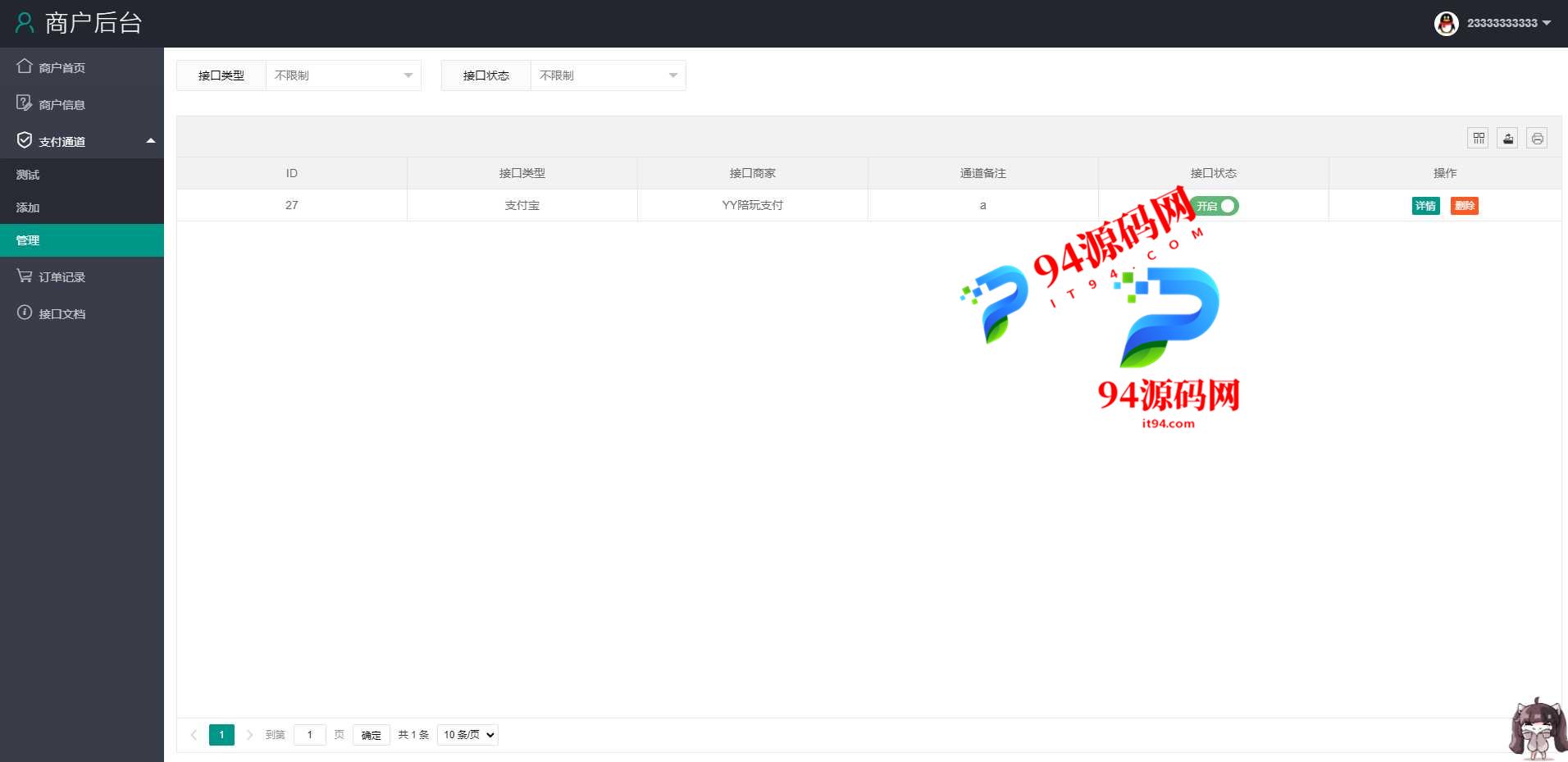Open the 接口状态 不限制 dropdown
This screenshot has width=1568, height=762.
pos(608,75)
